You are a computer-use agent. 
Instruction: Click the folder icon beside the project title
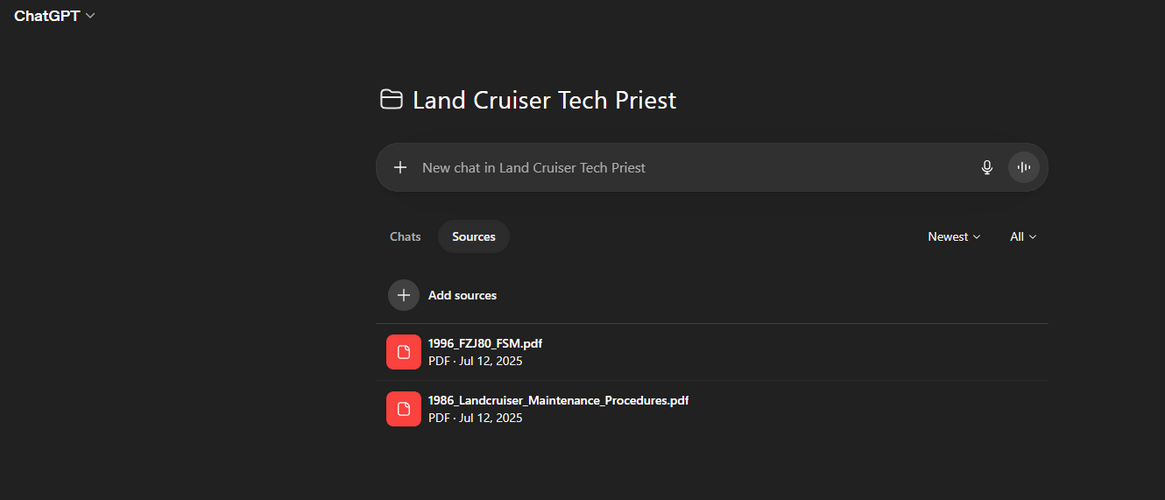point(391,100)
